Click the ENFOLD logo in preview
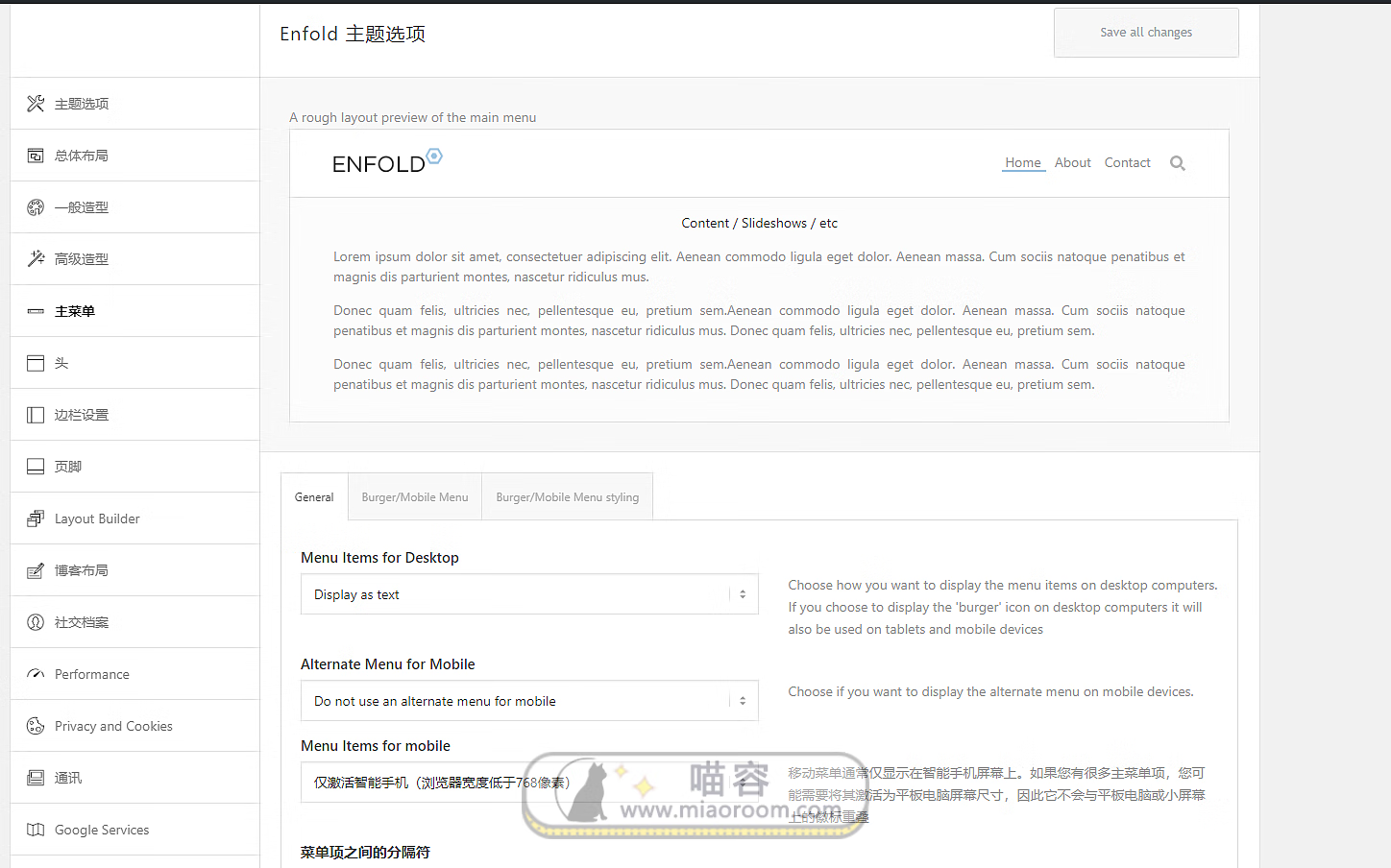The width and height of the screenshot is (1391, 868). 387,162
